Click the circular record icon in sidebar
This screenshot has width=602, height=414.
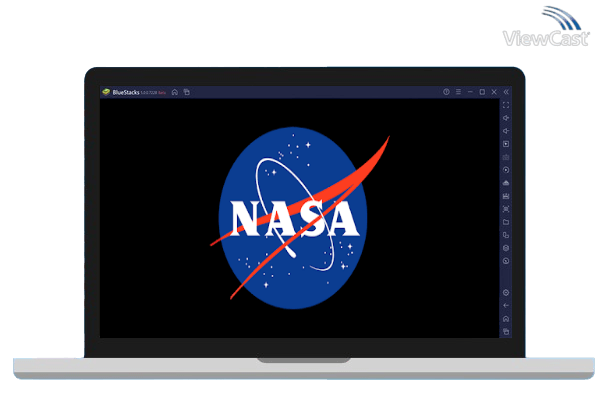tap(506, 170)
